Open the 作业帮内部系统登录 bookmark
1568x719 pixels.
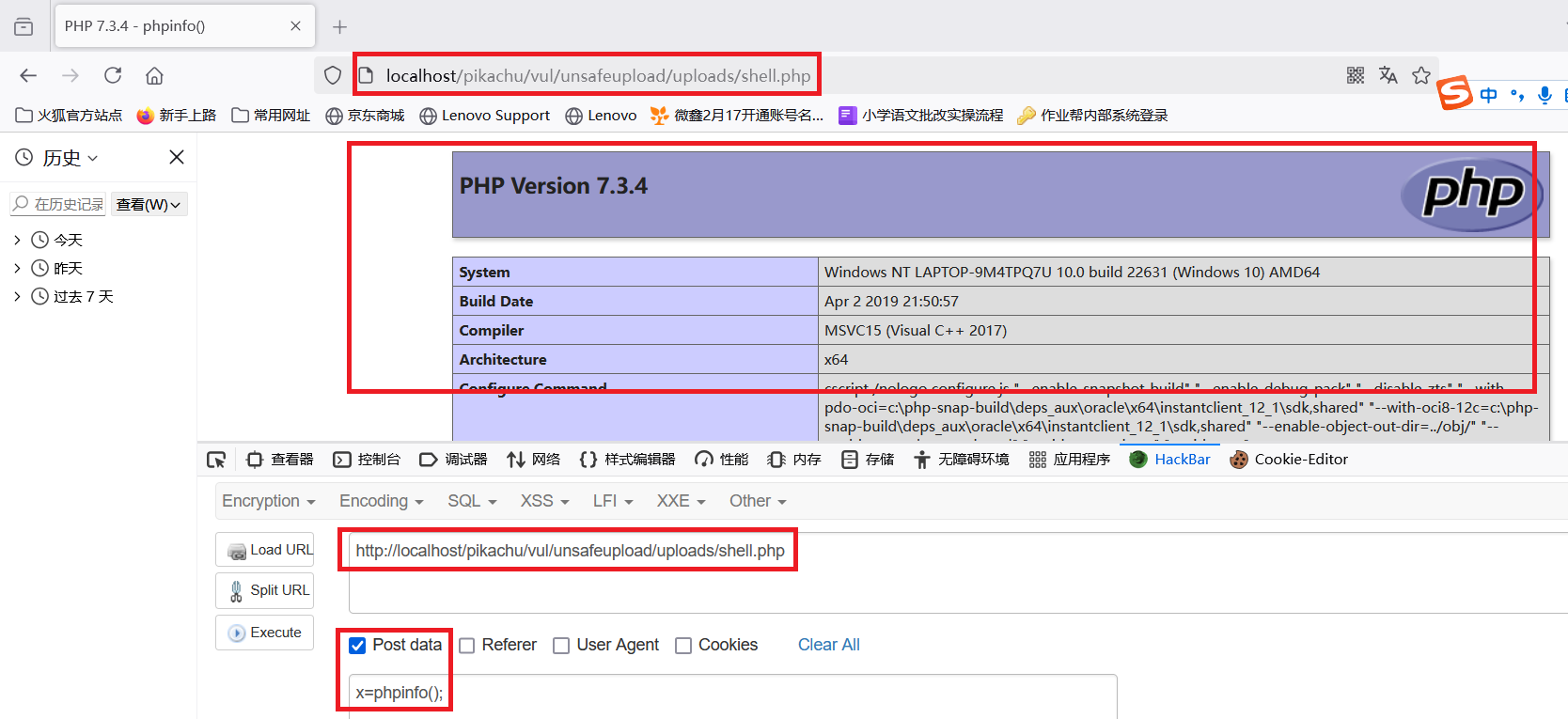tap(1092, 115)
